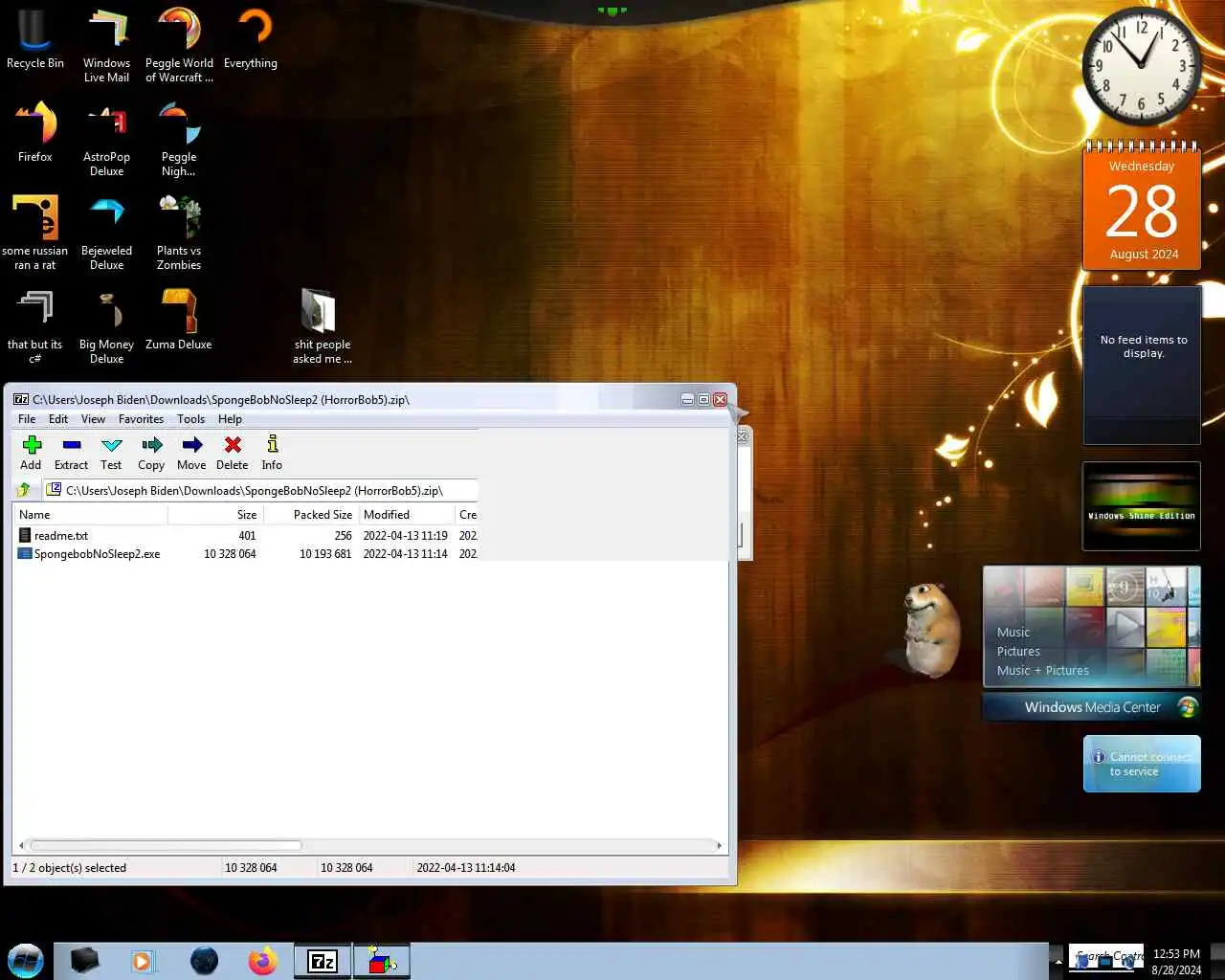Click '1 / 2 object(s) selected' status text
This screenshot has width=1225, height=980.
pos(69,868)
